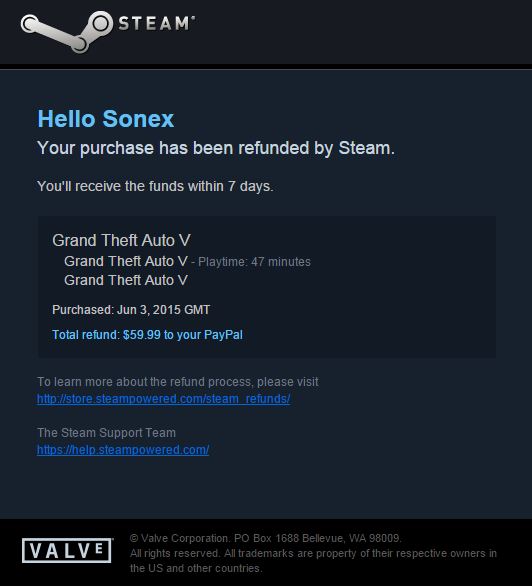The image size is (532, 586).
Task: Click the US and other countries text
Action: click(196, 568)
